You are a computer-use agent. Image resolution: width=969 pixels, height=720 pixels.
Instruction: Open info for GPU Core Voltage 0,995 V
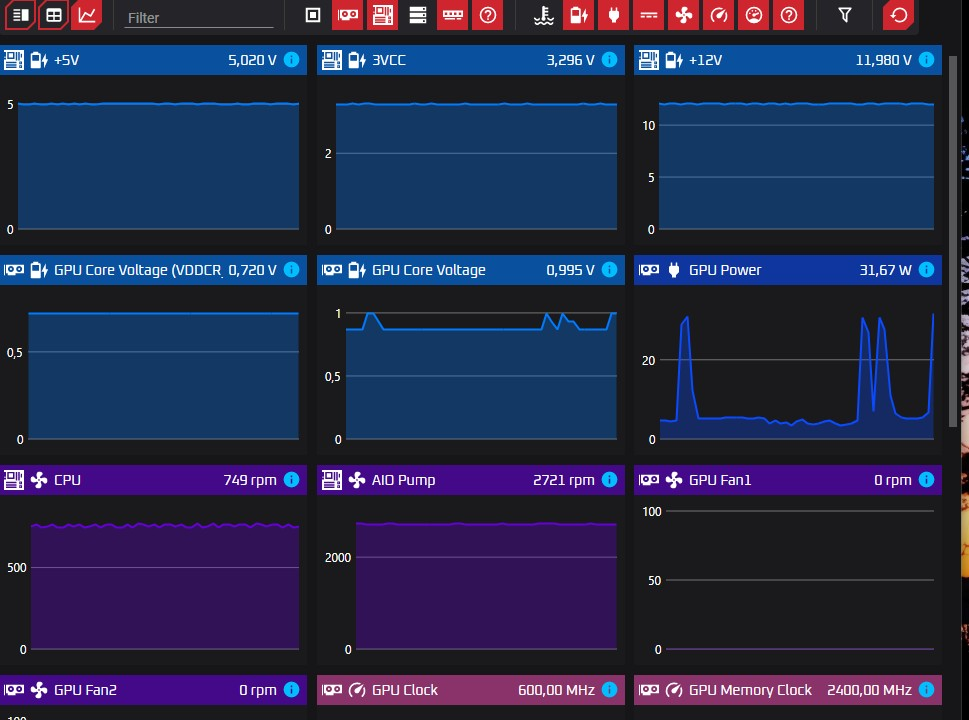click(x=609, y=269)
